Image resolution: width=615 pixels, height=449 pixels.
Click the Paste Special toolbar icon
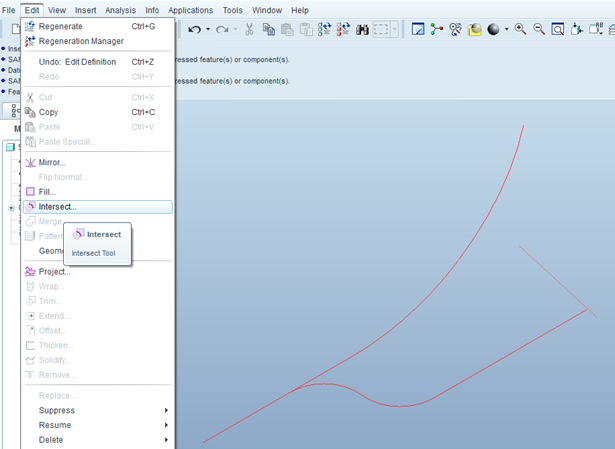pyautogui.click(x=306, y=29)
